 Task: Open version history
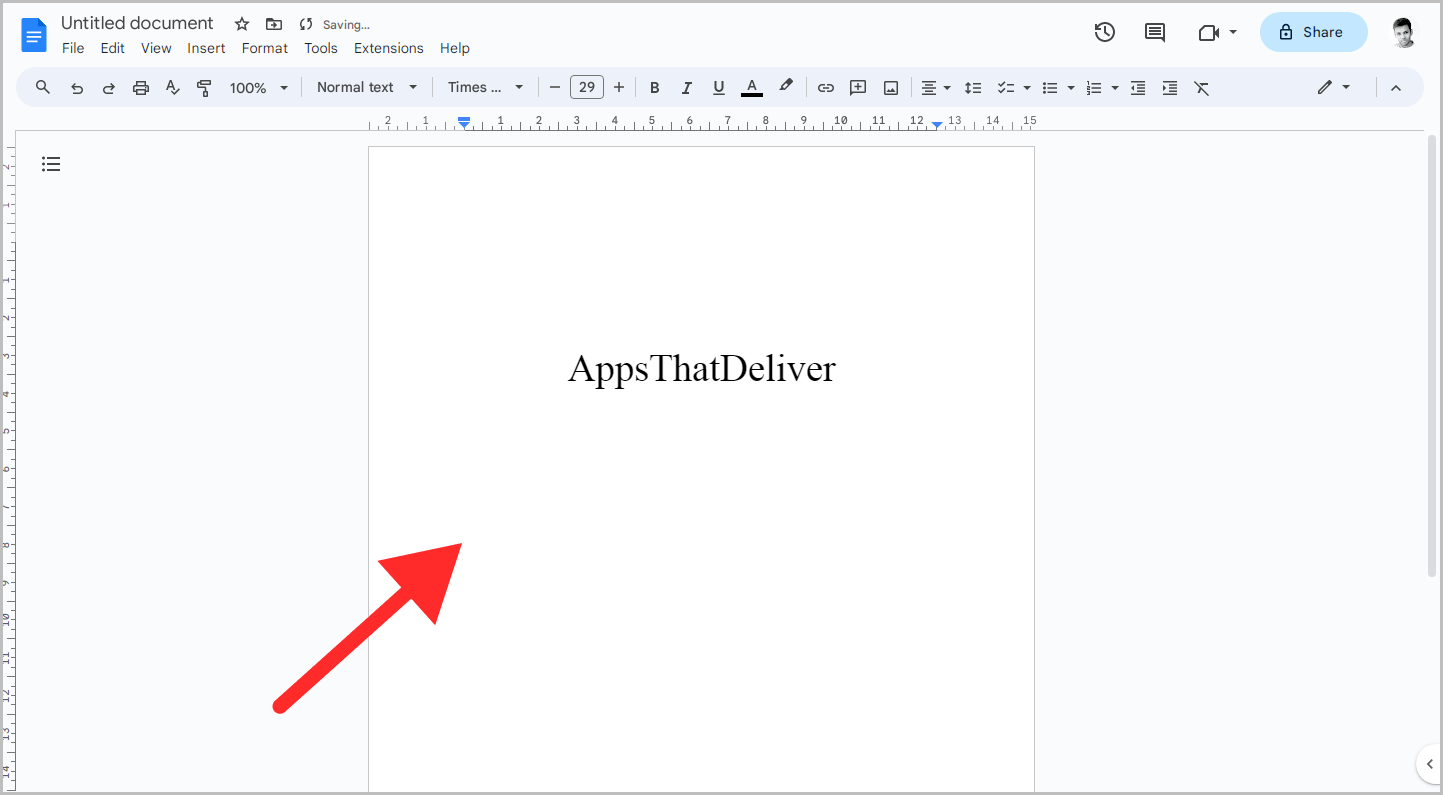coord(1104,32)
